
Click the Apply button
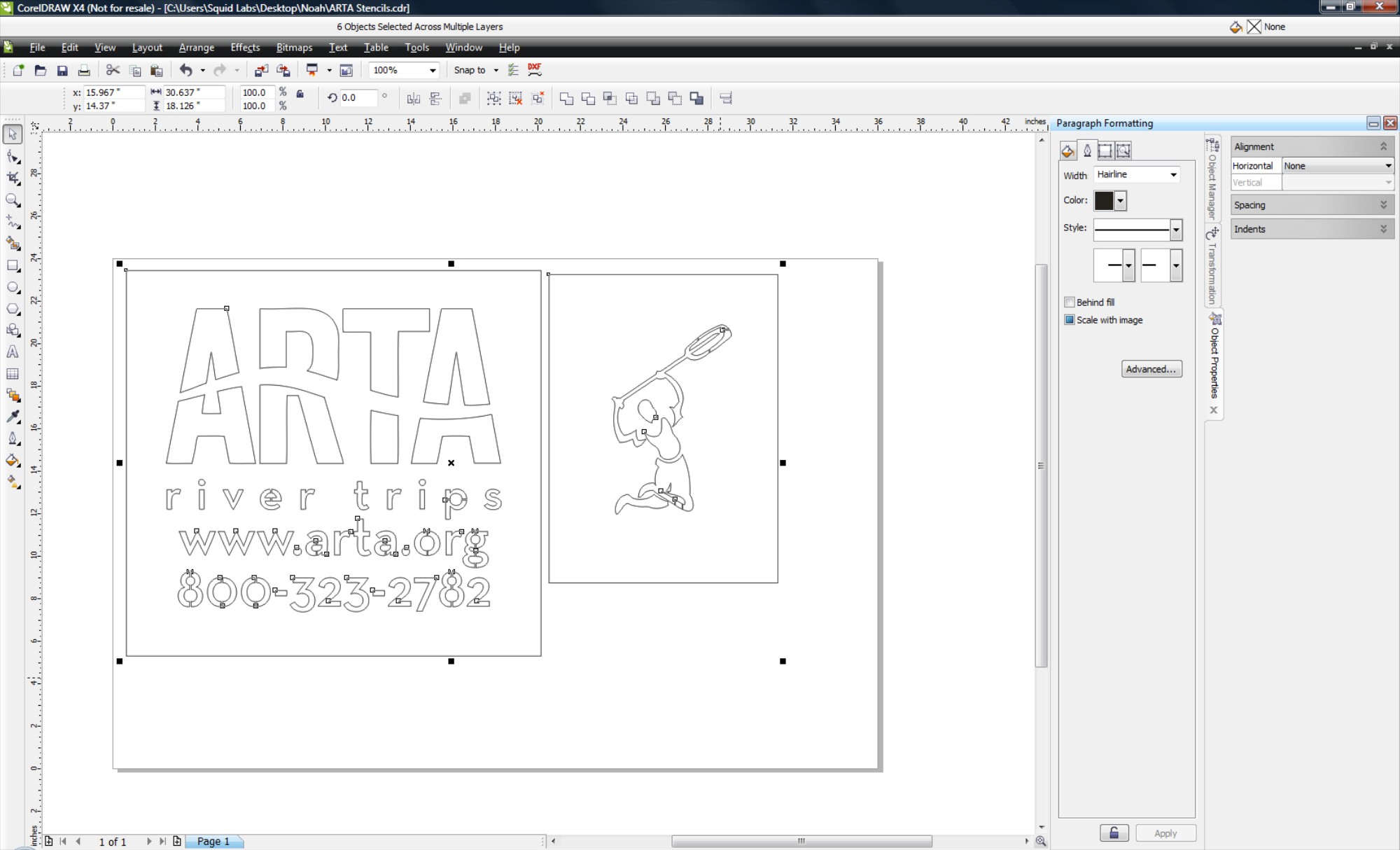point(1165,832)
